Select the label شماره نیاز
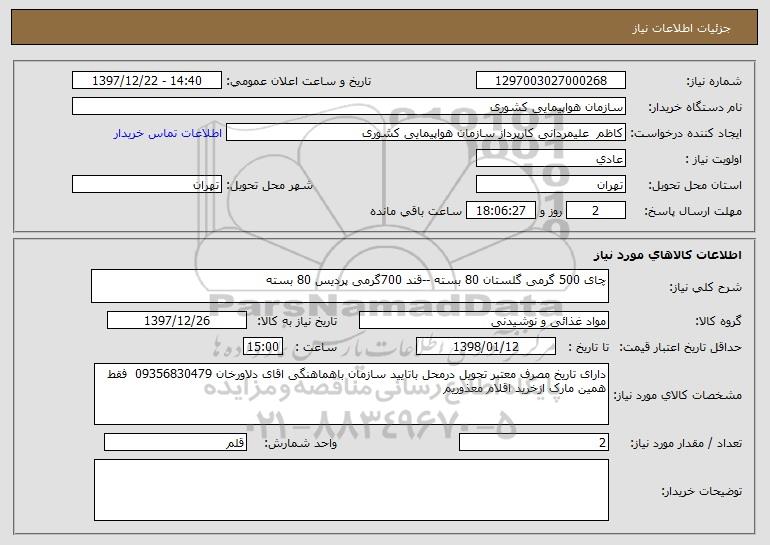770x545 pixels. point(714,82)
